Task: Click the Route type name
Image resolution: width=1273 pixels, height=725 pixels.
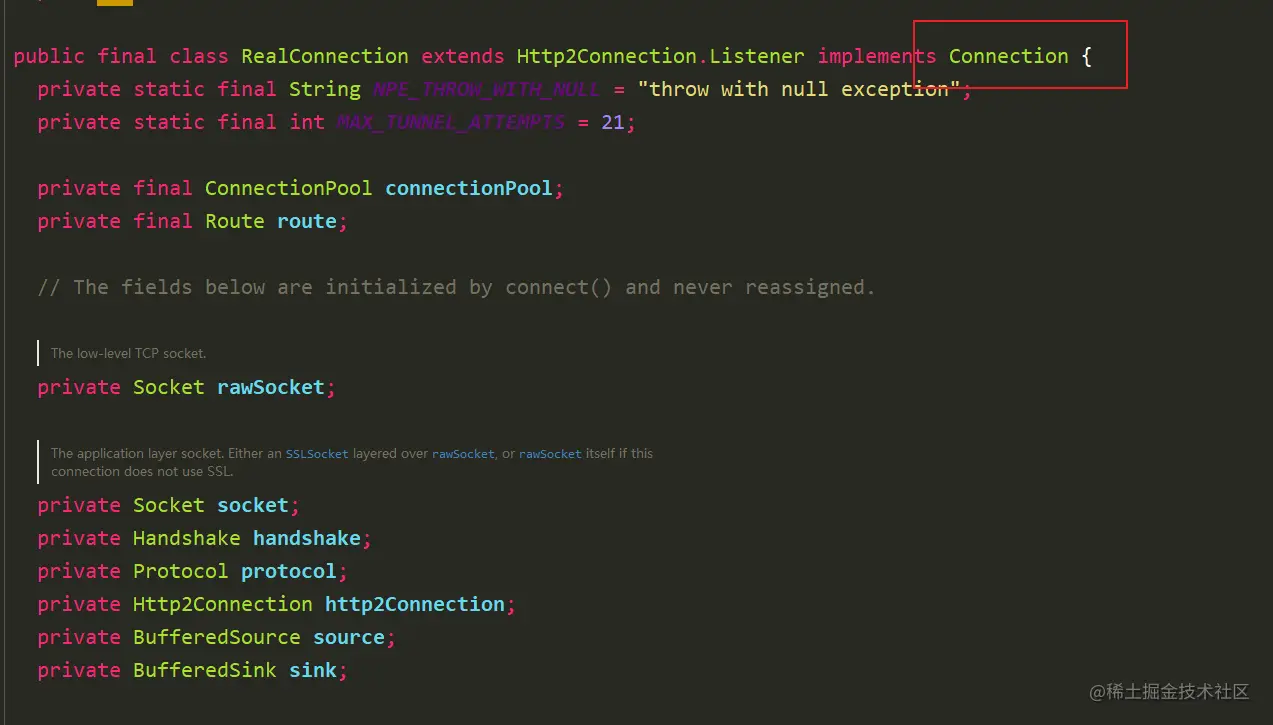Action: (235, 221)
